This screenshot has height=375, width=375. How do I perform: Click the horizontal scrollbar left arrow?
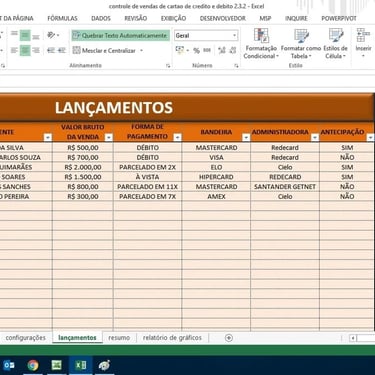[x=353, y=338]
